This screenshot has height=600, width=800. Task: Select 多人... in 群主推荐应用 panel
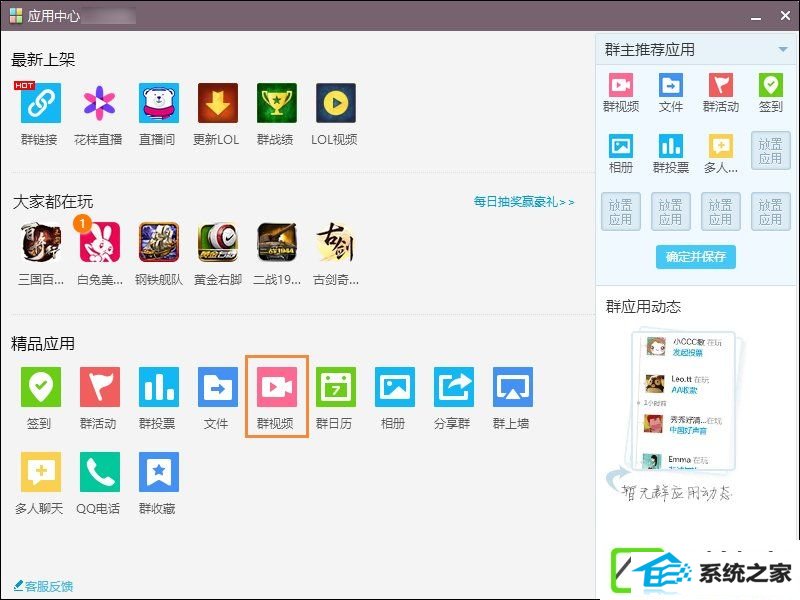[721, 146]
